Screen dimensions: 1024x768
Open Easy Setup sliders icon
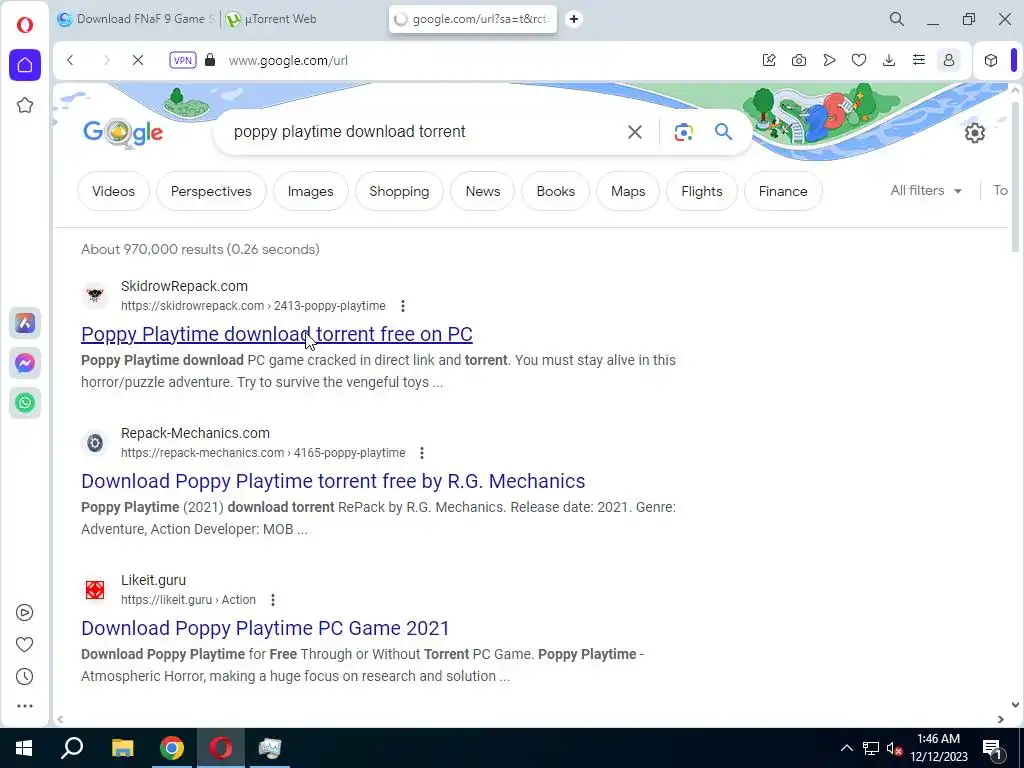919,60
